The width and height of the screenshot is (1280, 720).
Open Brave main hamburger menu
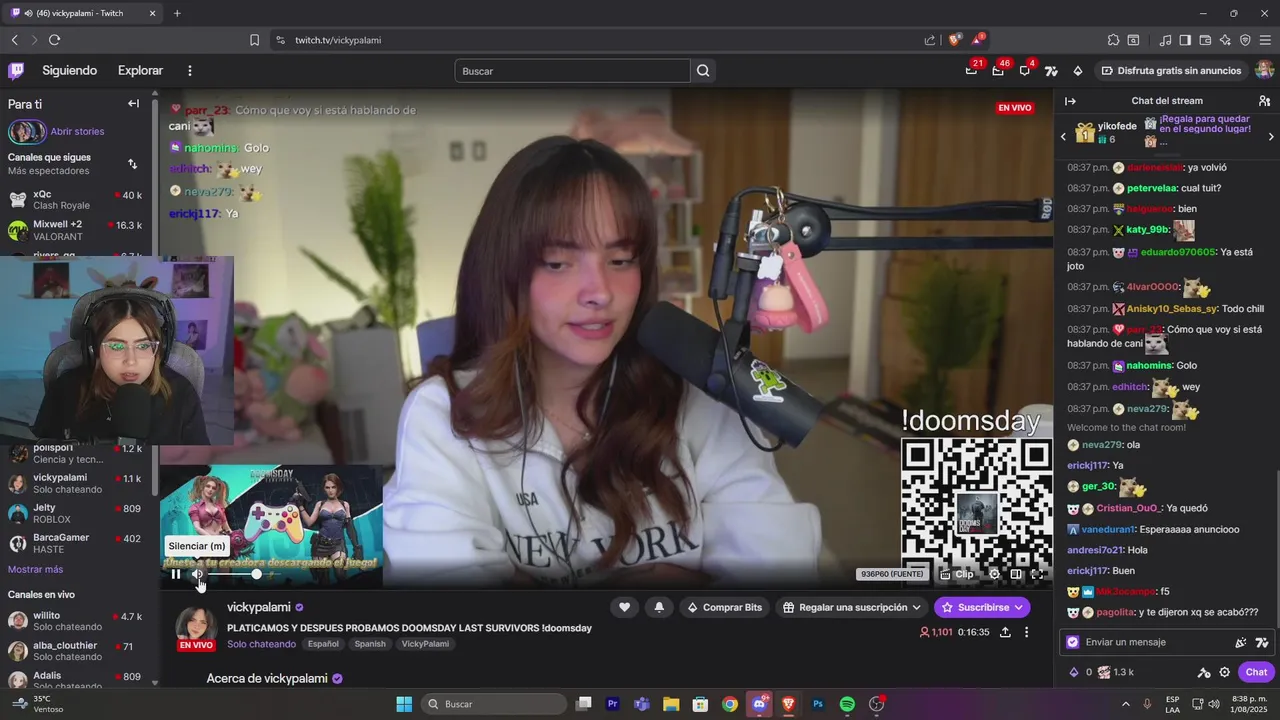[x=1265, y=40]
